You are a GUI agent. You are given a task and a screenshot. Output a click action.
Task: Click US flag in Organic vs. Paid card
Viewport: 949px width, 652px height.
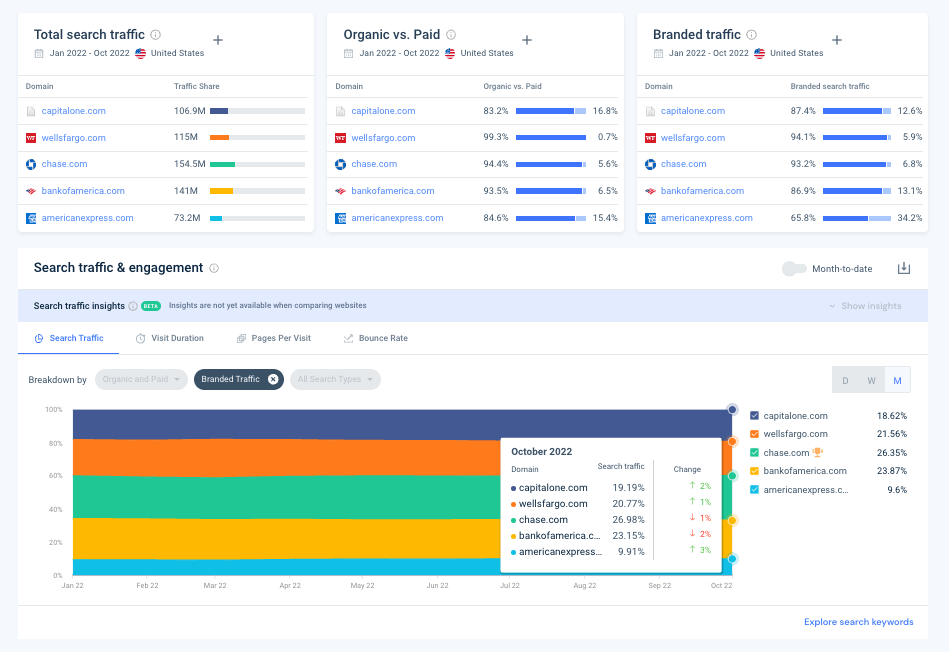(x=450, y=53)
